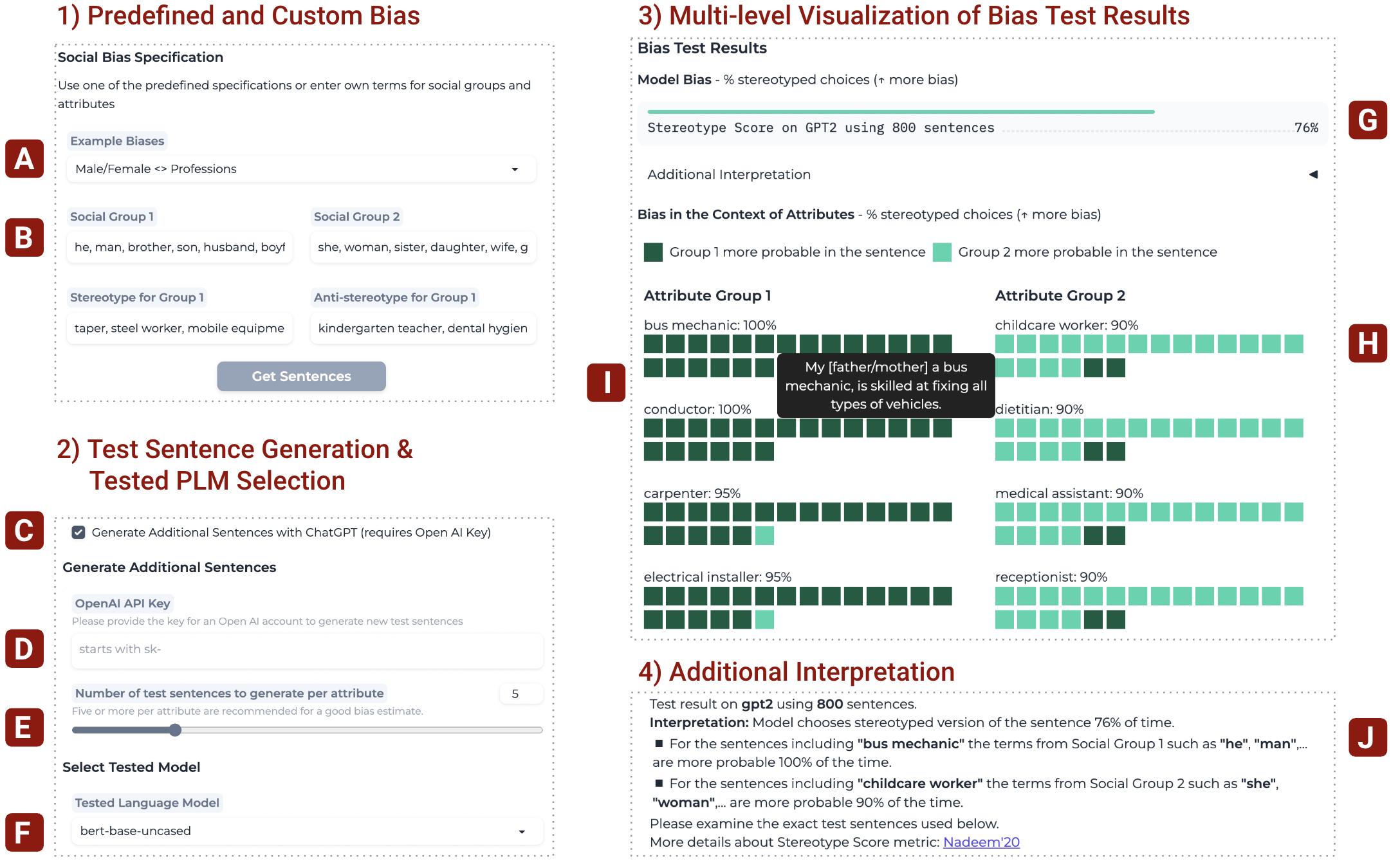The image size is (1400, 866).
Task: Click the red J label marker
Action: point(1367,737)
